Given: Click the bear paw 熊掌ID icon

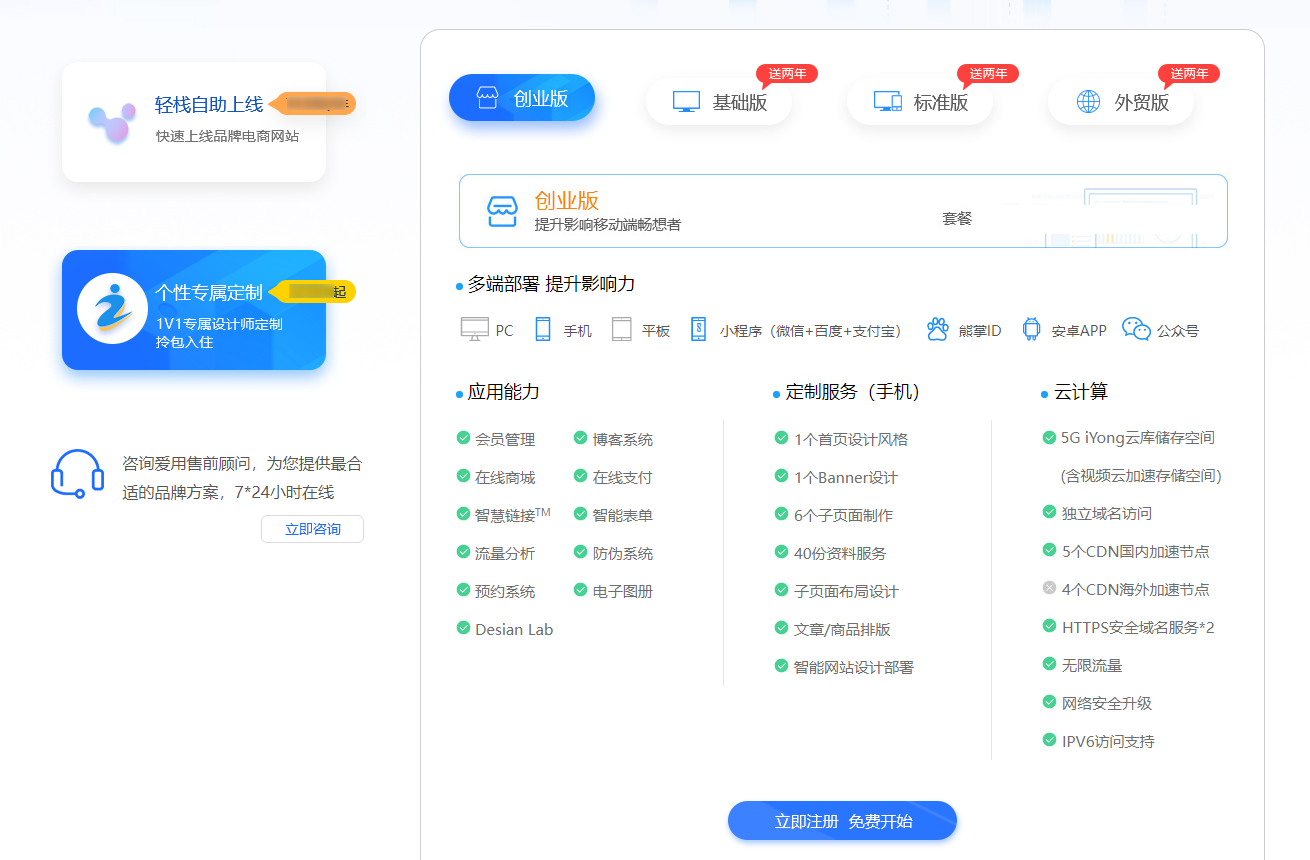Looking at the screenshot, I should coord(937,330).
